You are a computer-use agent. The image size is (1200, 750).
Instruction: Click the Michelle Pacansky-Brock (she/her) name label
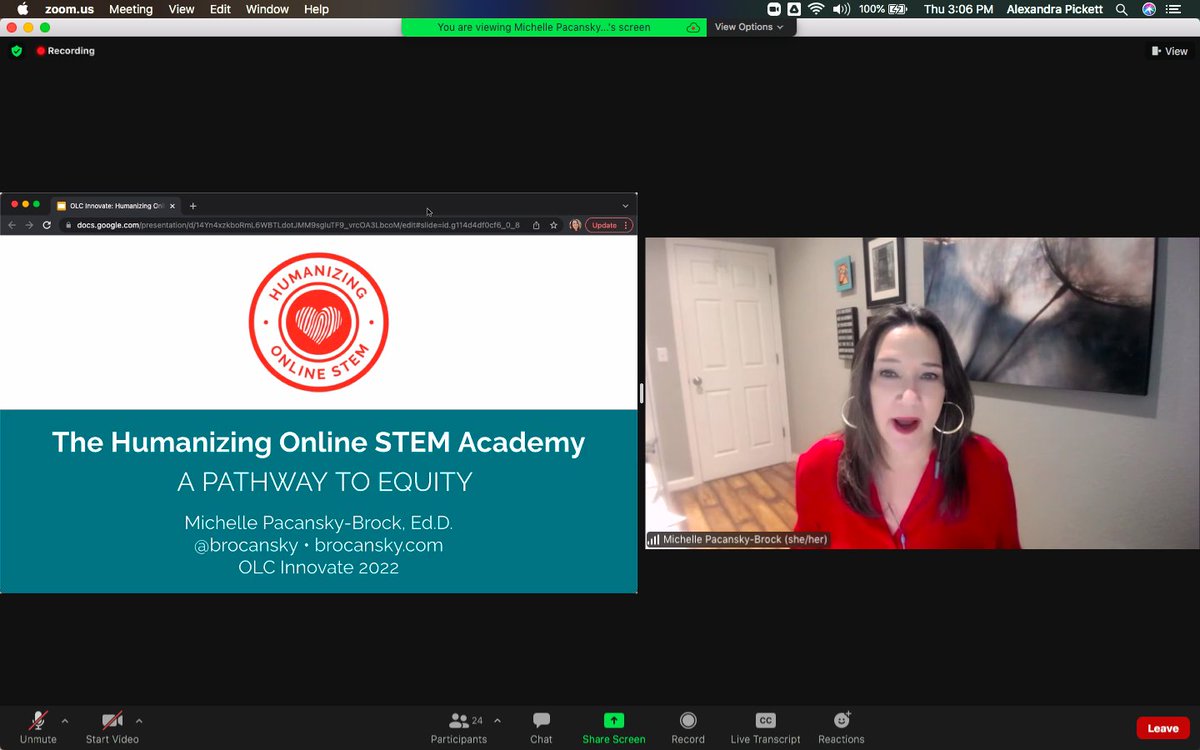(738, 540)
